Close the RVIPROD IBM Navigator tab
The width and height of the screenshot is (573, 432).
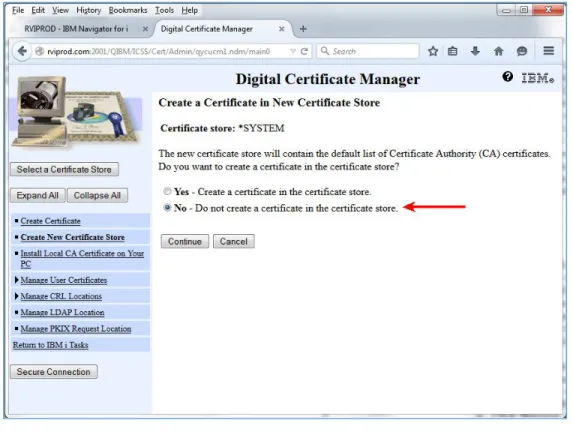(x=145, y=29)
